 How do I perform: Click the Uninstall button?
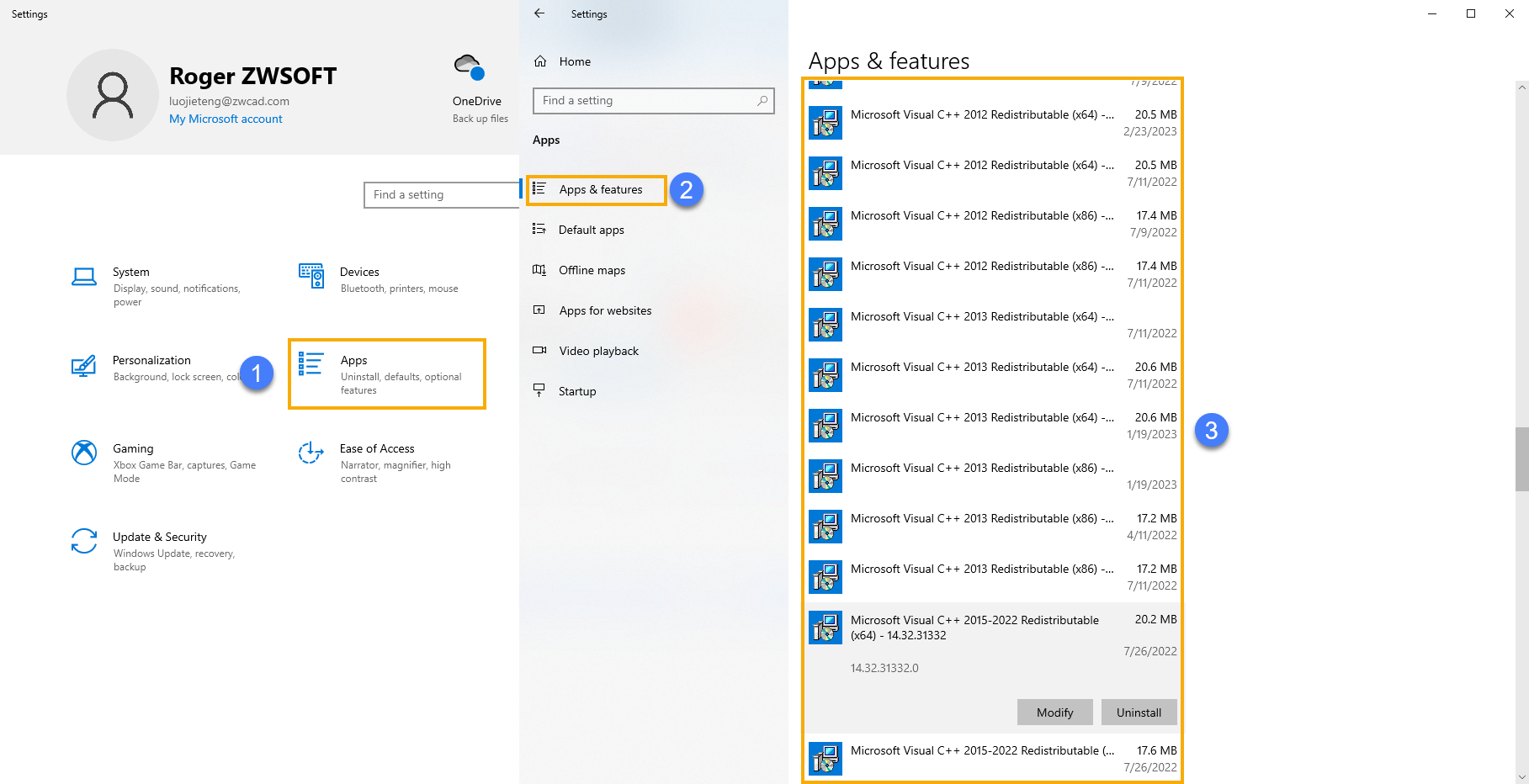(1139, 712)
